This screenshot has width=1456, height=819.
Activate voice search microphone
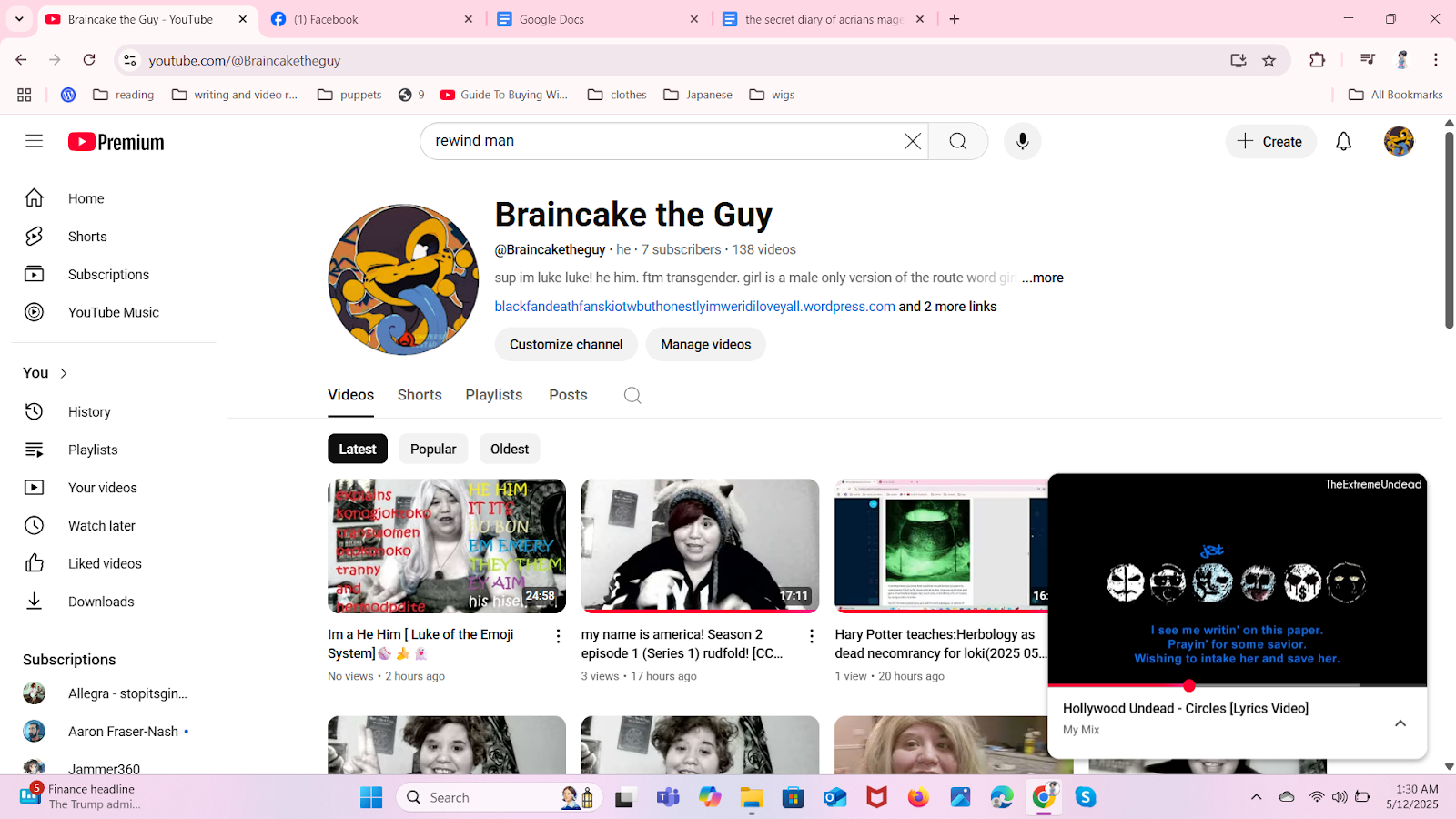click(1023, 141)
